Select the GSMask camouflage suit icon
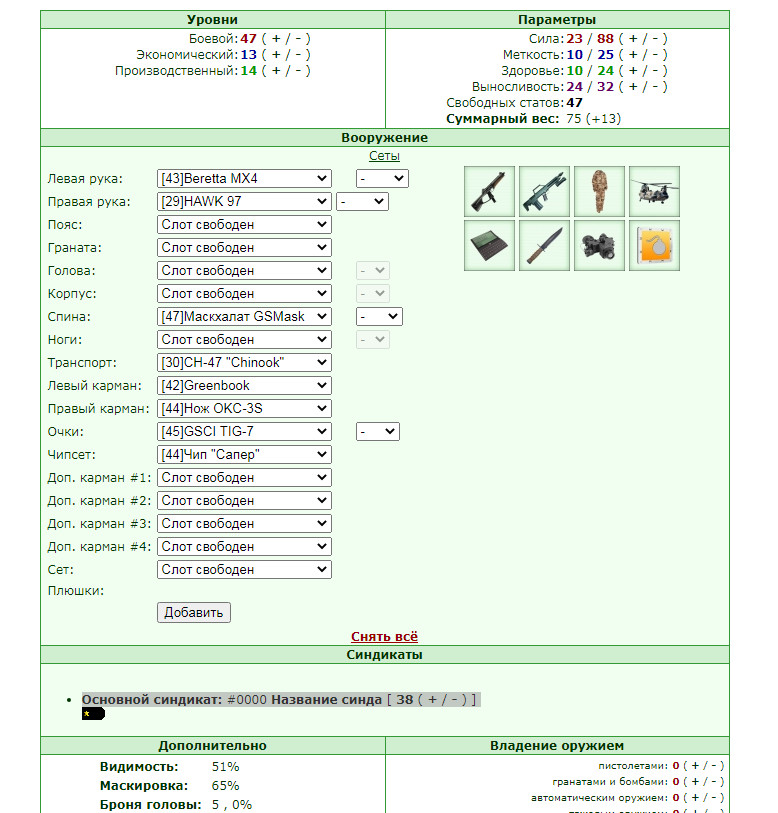Image resolution: width=778 pixels, height=813 pixels. click(x=599, y=191)
